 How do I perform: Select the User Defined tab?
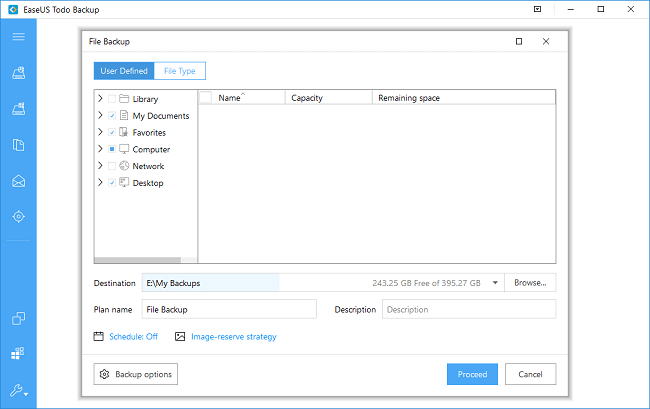point(124,71)
